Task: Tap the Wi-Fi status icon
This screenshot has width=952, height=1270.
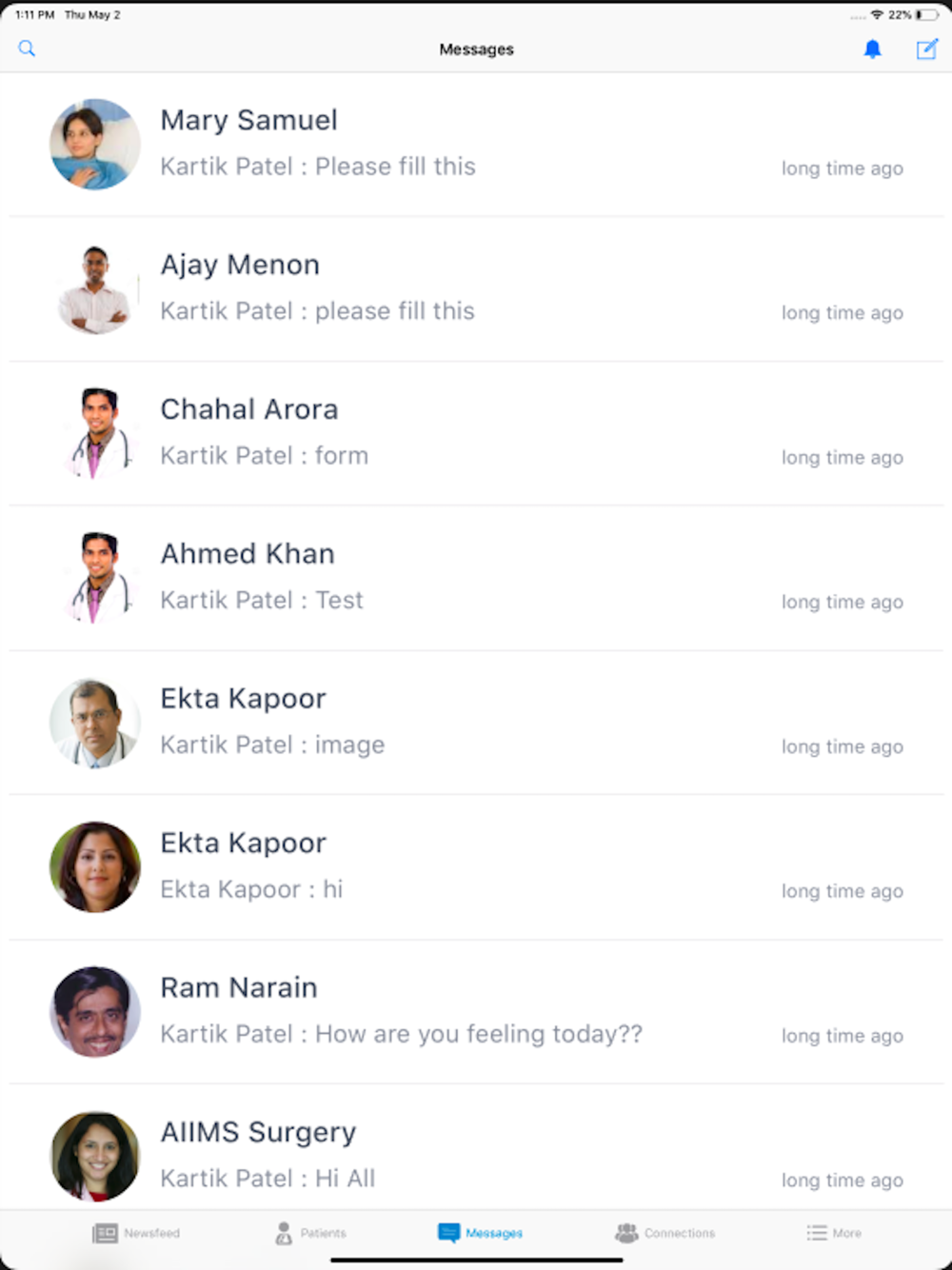Action: click(x=877, y=15)
